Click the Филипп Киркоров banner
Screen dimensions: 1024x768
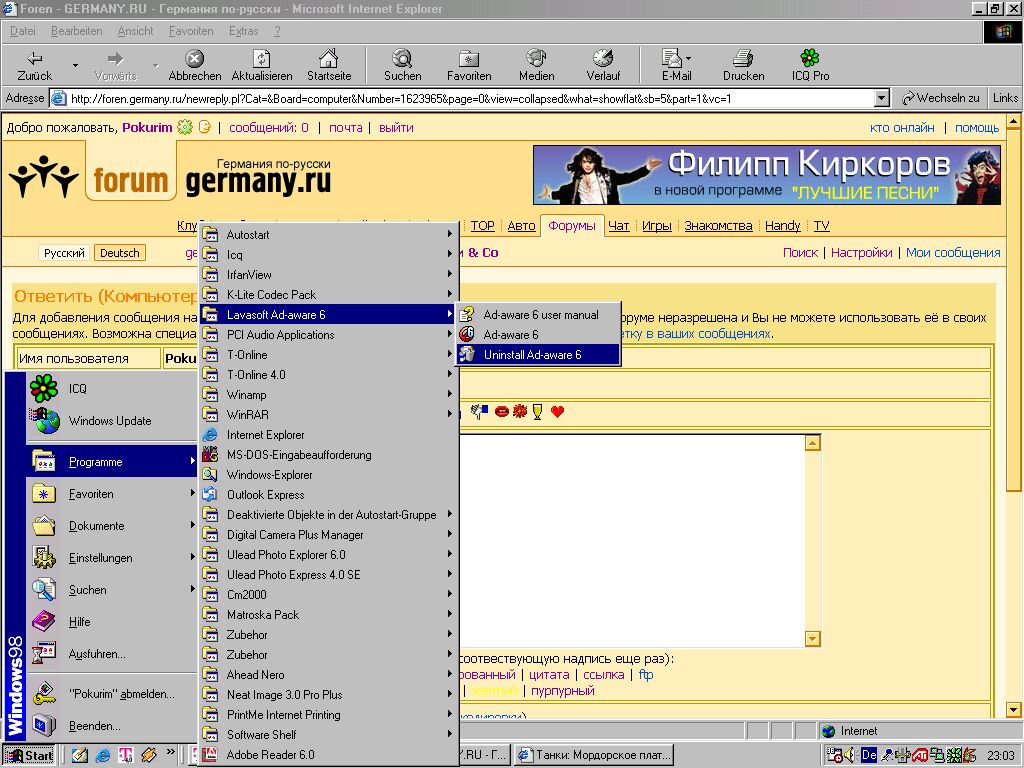coord(767,174)
